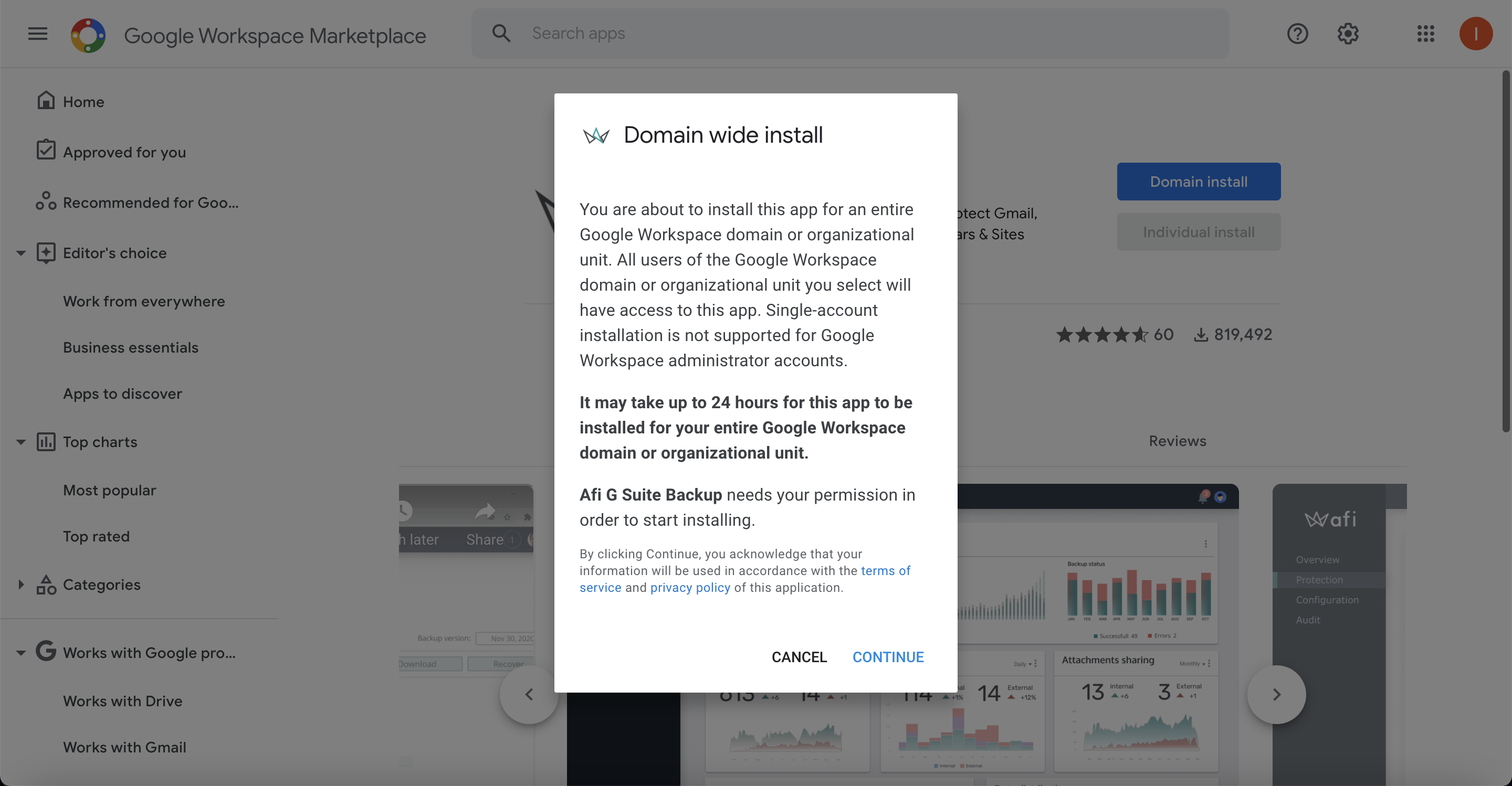Open the settings gear icon
This screenshot has width=1512, height=786.
1348,34
